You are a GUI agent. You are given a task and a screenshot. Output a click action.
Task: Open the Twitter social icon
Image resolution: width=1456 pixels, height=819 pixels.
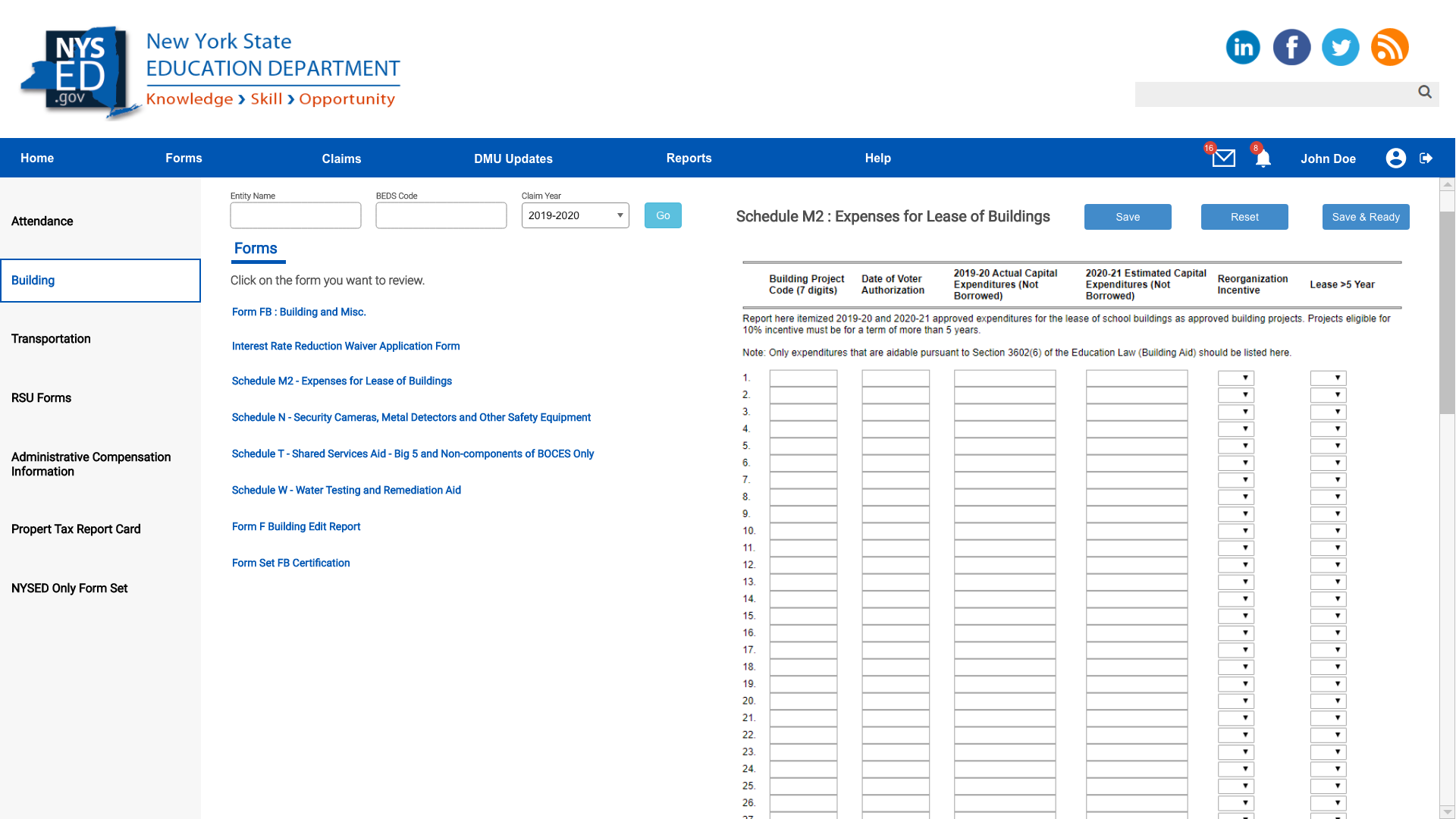coord(1341,47)
